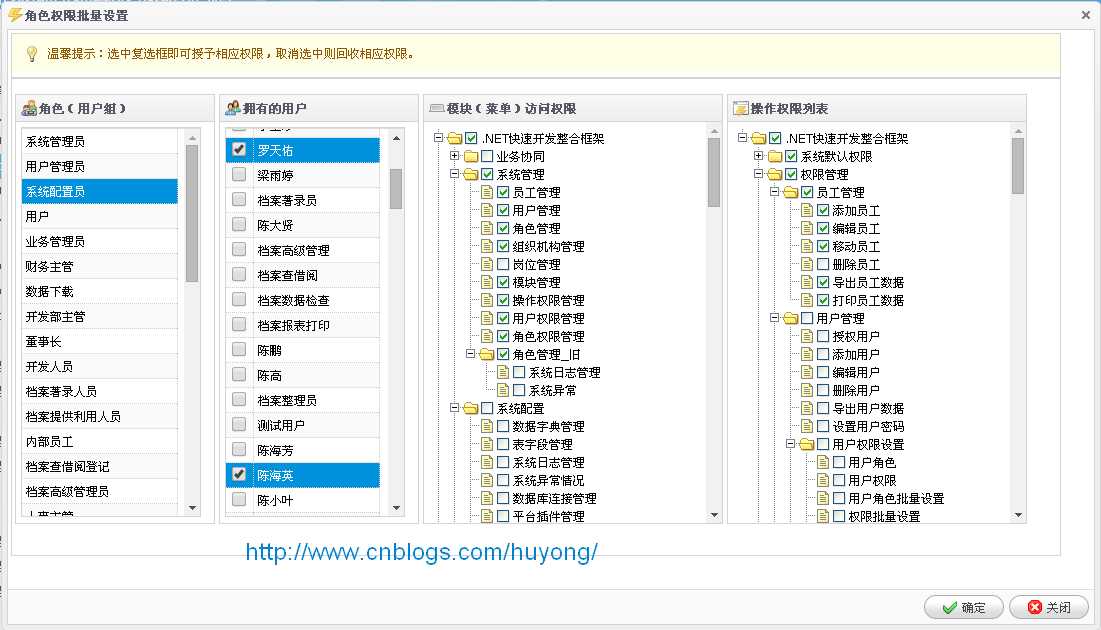Click the module tree scrollbar thumb

click(714, 173)
